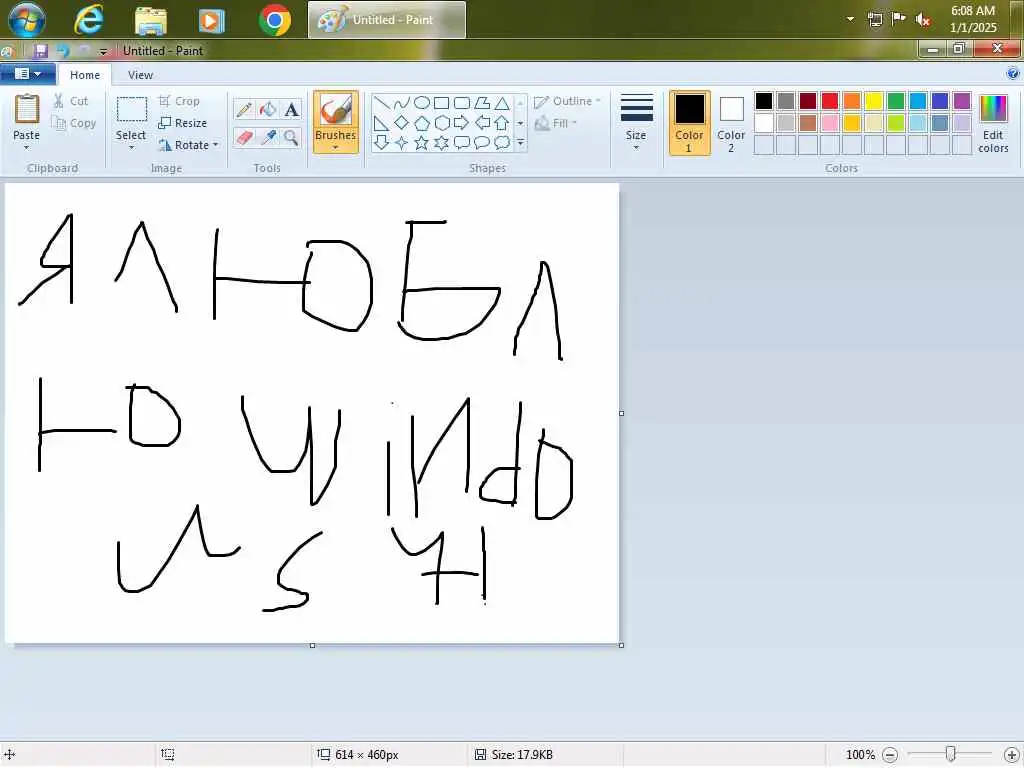Select the Eraser tool
This screenshot has height=768, width=1024.
244,137
